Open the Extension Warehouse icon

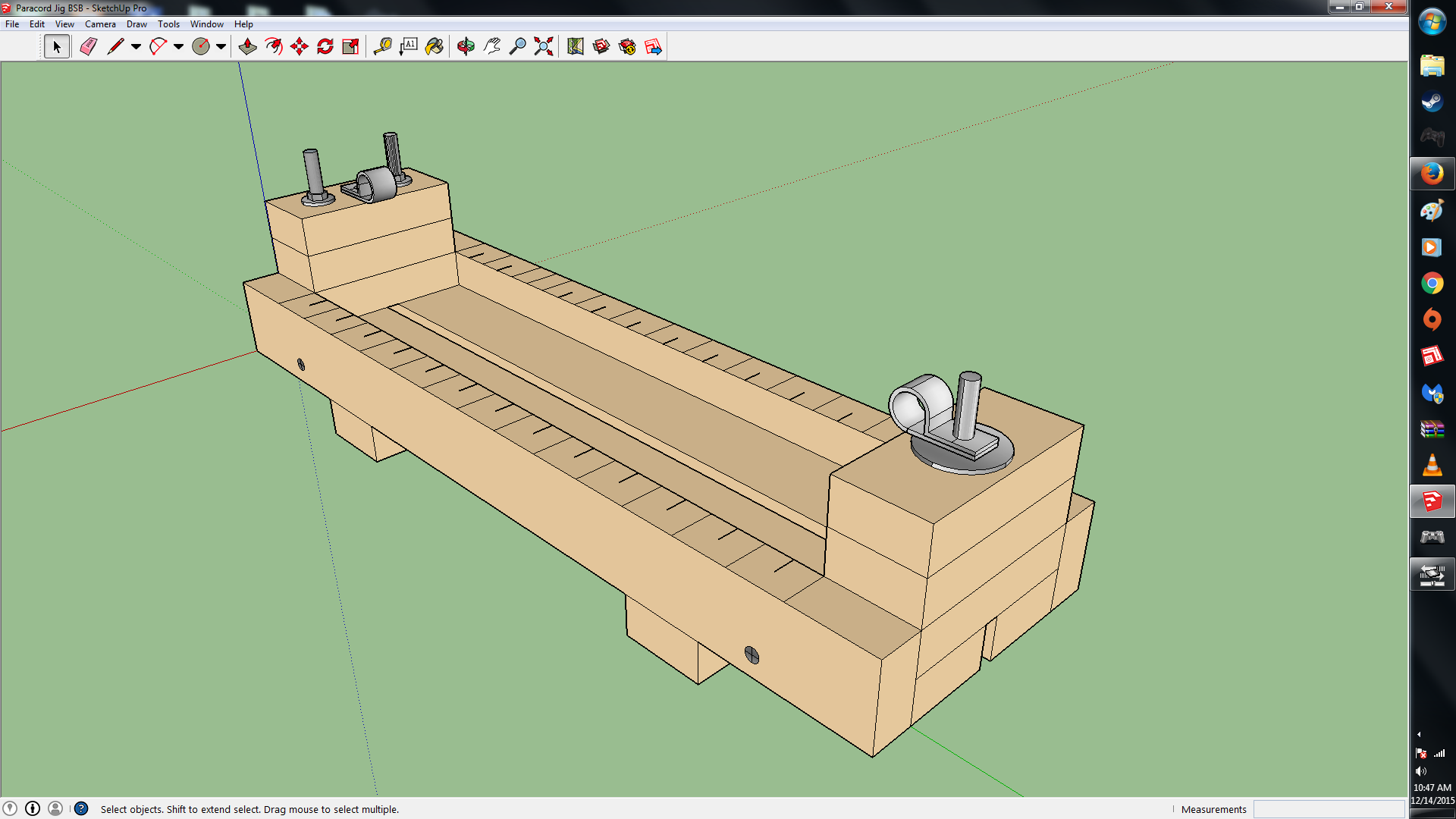[x=627, y=47]
